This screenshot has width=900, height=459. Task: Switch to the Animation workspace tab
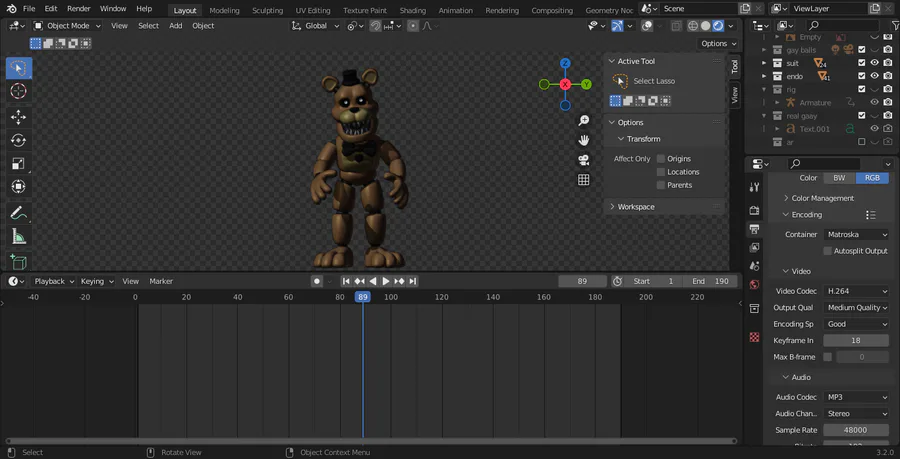point(455,10)
